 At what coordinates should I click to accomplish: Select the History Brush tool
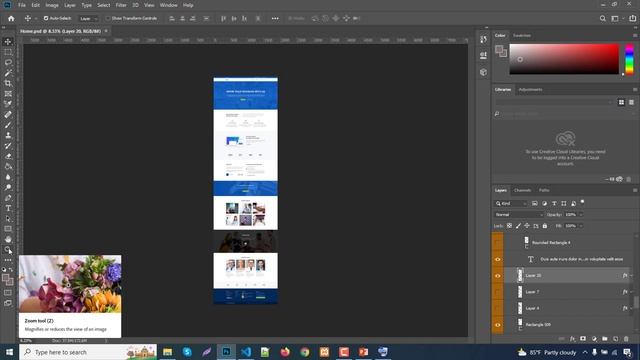click(x=8, y=146)
